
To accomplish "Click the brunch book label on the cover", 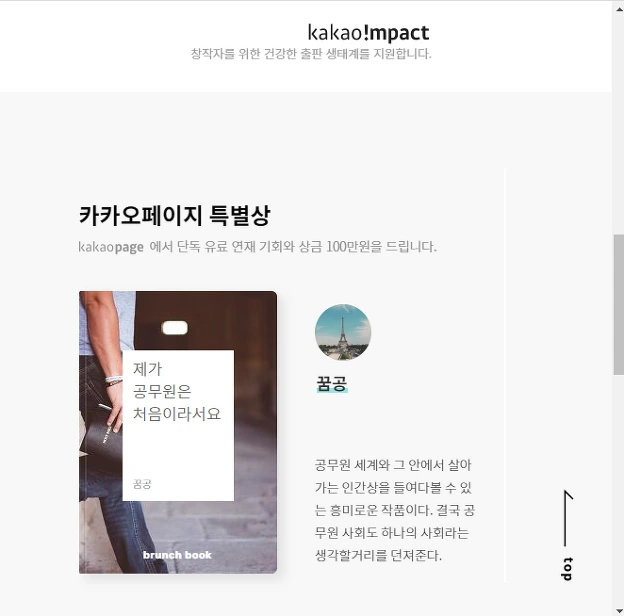I will click(x=177, y=555).
